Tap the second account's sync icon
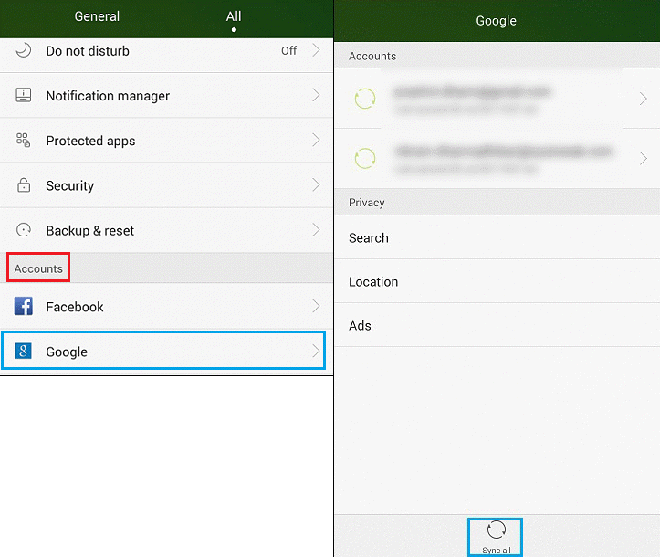Viewport: 660px width, 557px height. click(x=366, y=158)
